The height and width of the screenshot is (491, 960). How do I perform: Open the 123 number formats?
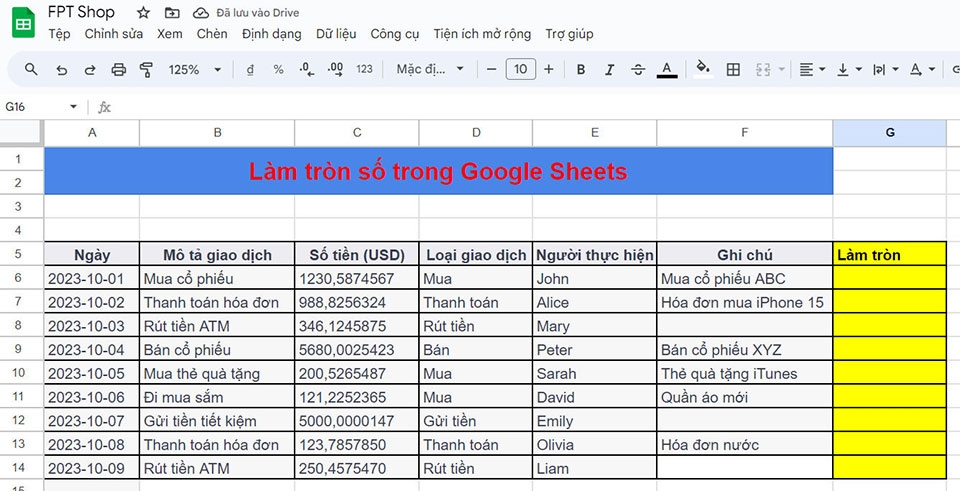(x=364, y=69)
